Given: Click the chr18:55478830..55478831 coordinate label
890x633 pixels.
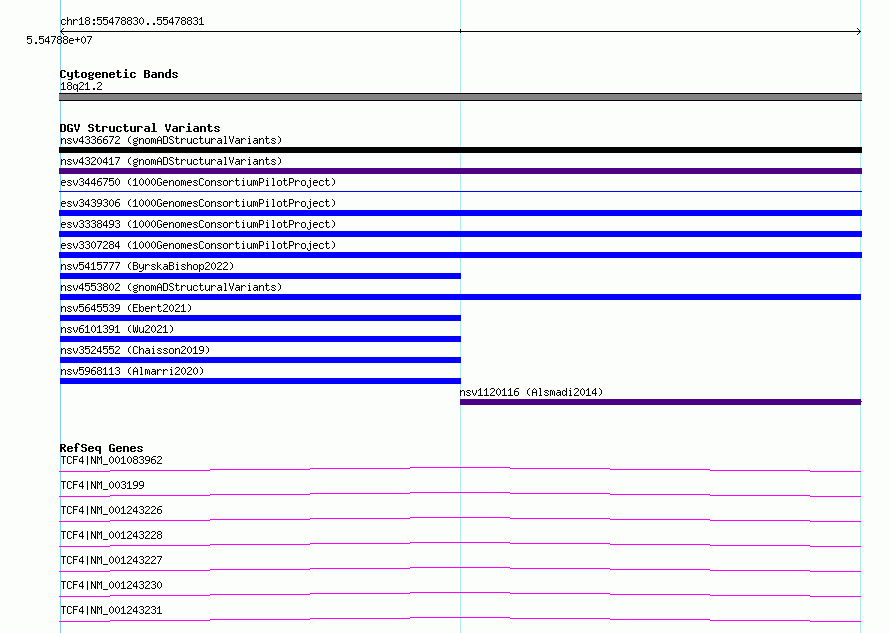Looking at the screenshot, I should [132, 22].
